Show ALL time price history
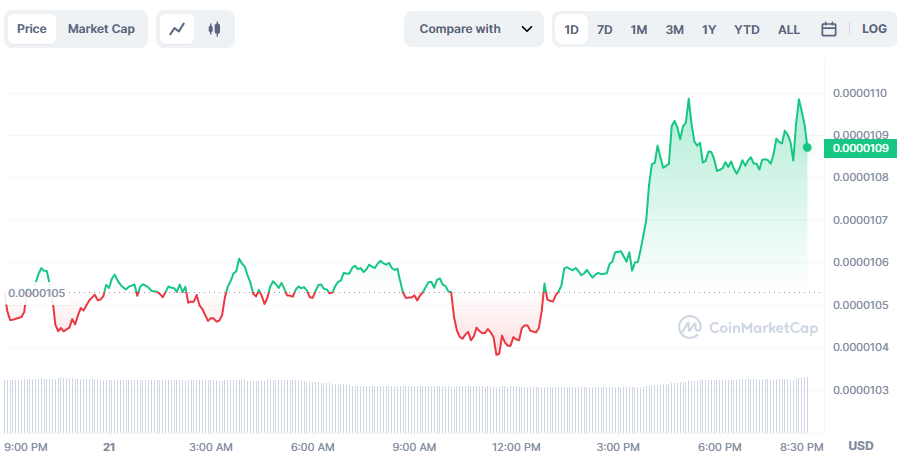The height and width of the screenshot is (456, 897). coord(788,29)
